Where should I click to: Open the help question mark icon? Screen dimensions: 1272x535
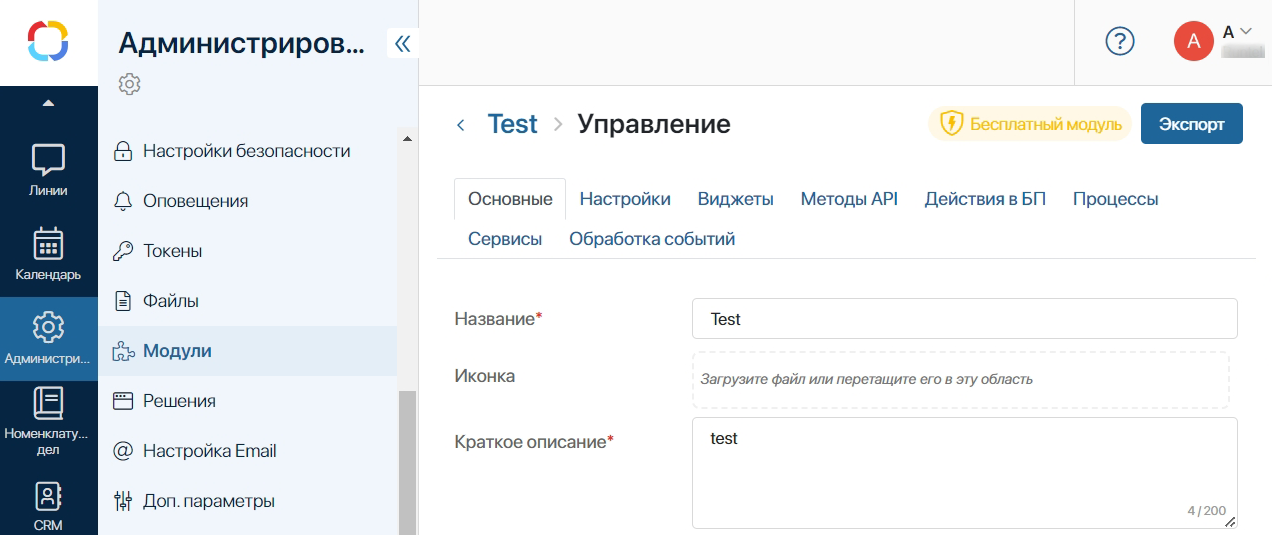click(x=1120, y=41)
